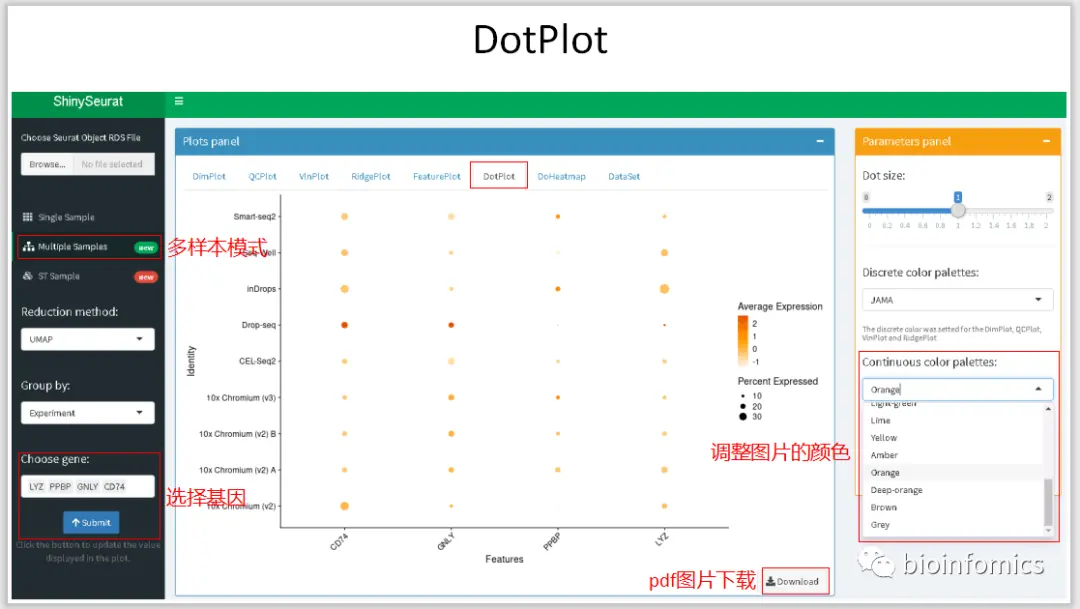Open the Reduction method UMAP dropdown
The width and height of the screenshot is (1080, 609).
(87, 339)
